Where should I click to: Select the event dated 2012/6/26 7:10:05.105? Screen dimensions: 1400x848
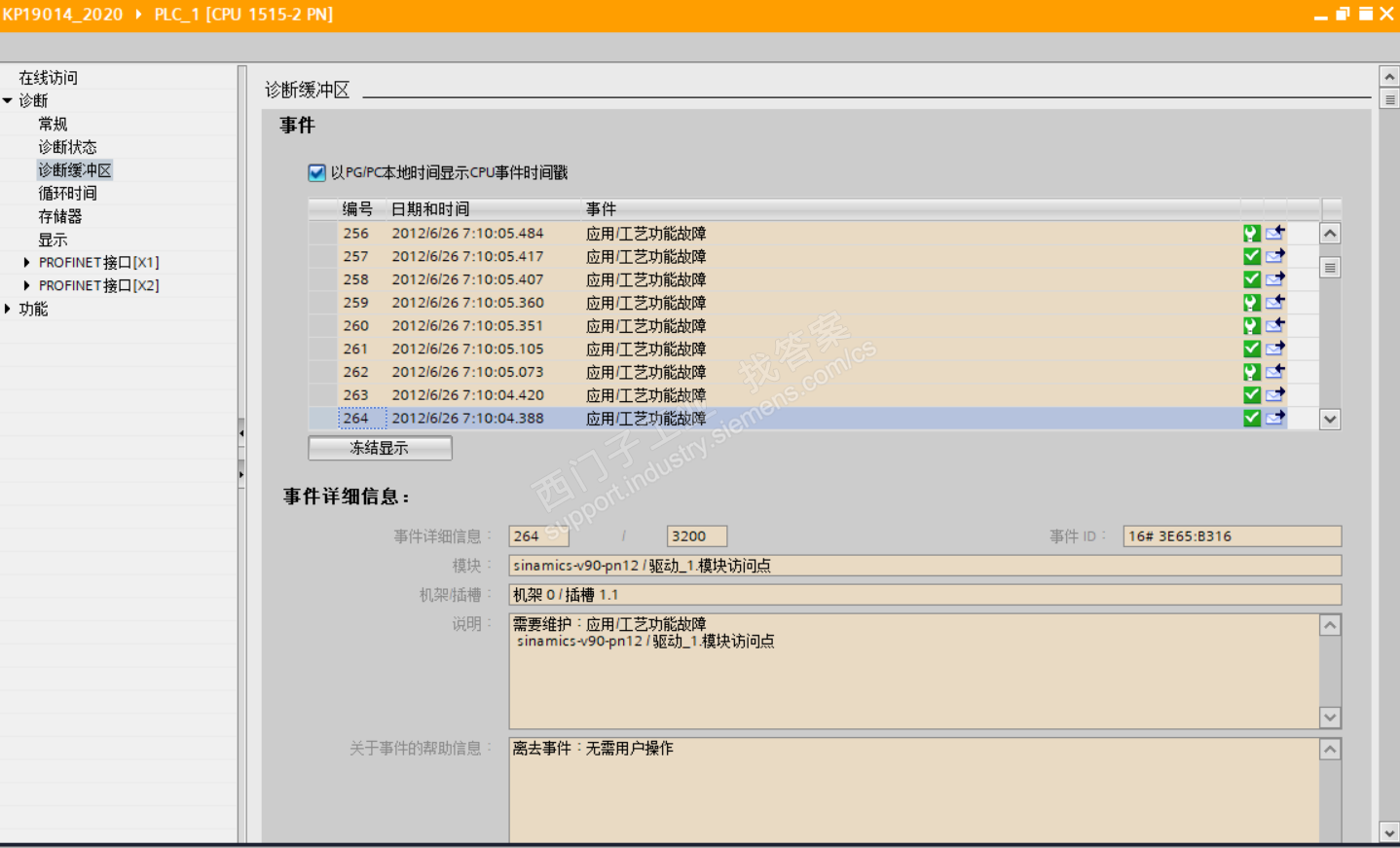click(x=813, y=349)
